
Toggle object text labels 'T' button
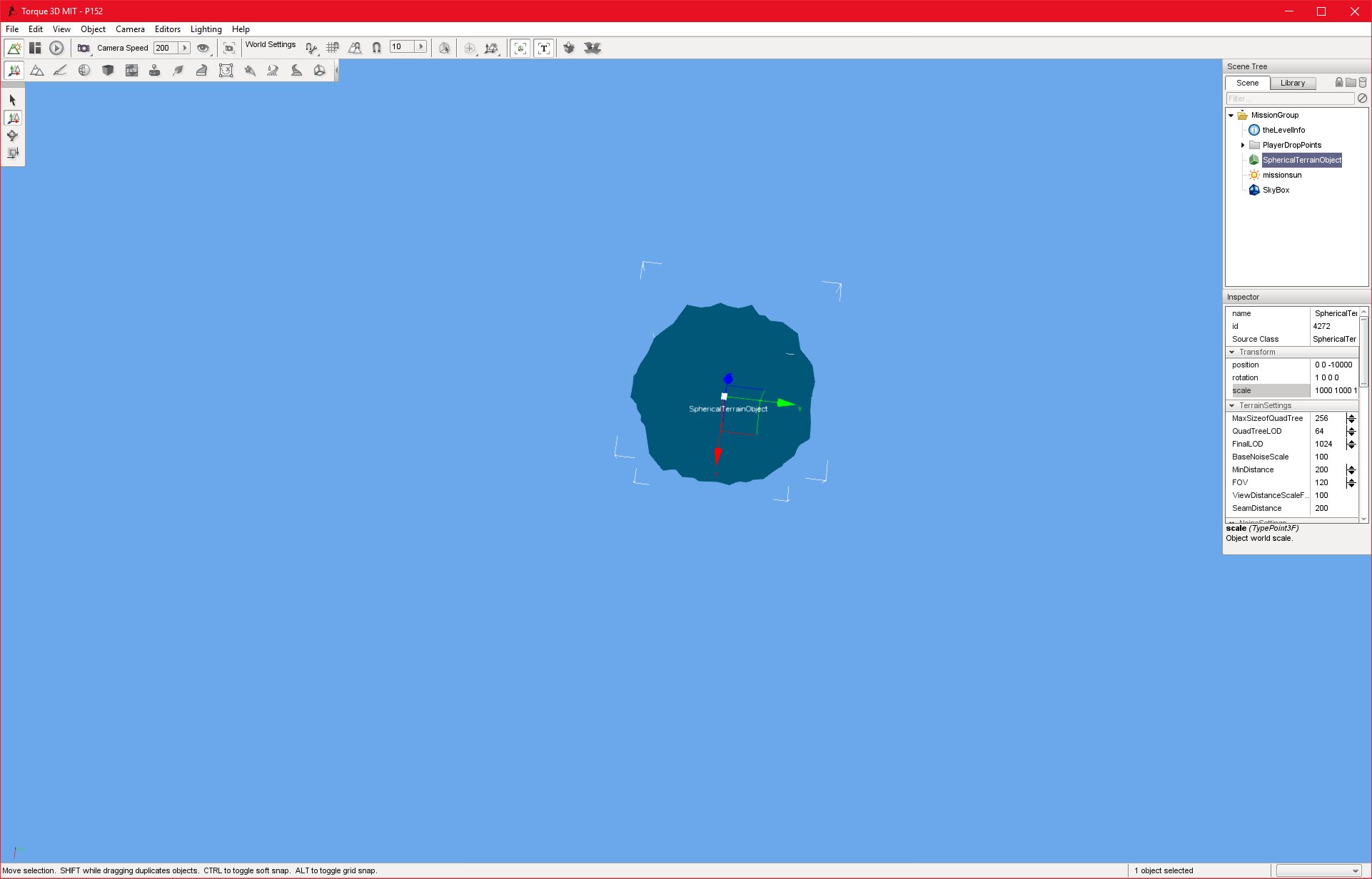pos(544,48)
